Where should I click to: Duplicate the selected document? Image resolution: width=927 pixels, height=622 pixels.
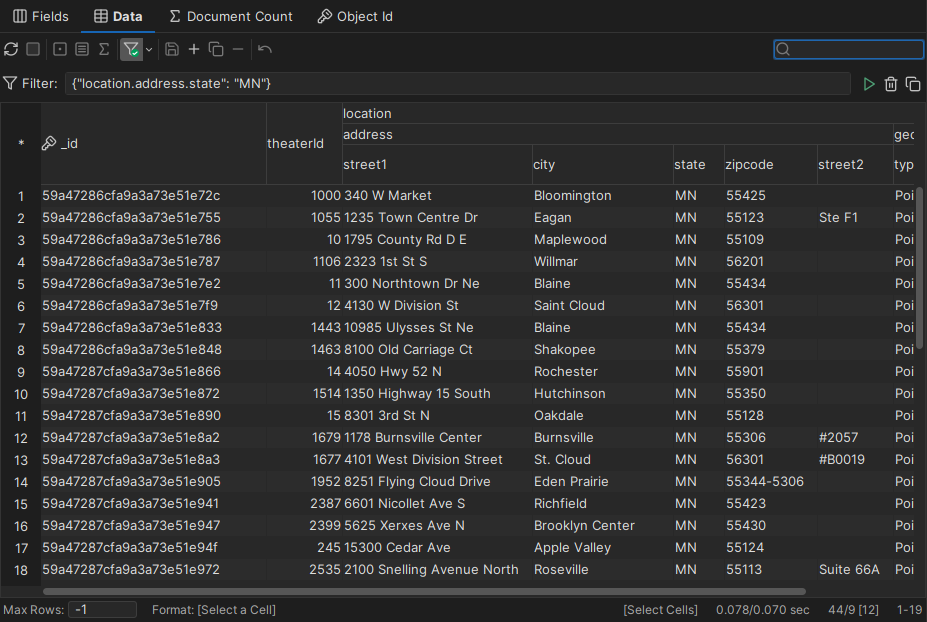[x=215, y=49]
